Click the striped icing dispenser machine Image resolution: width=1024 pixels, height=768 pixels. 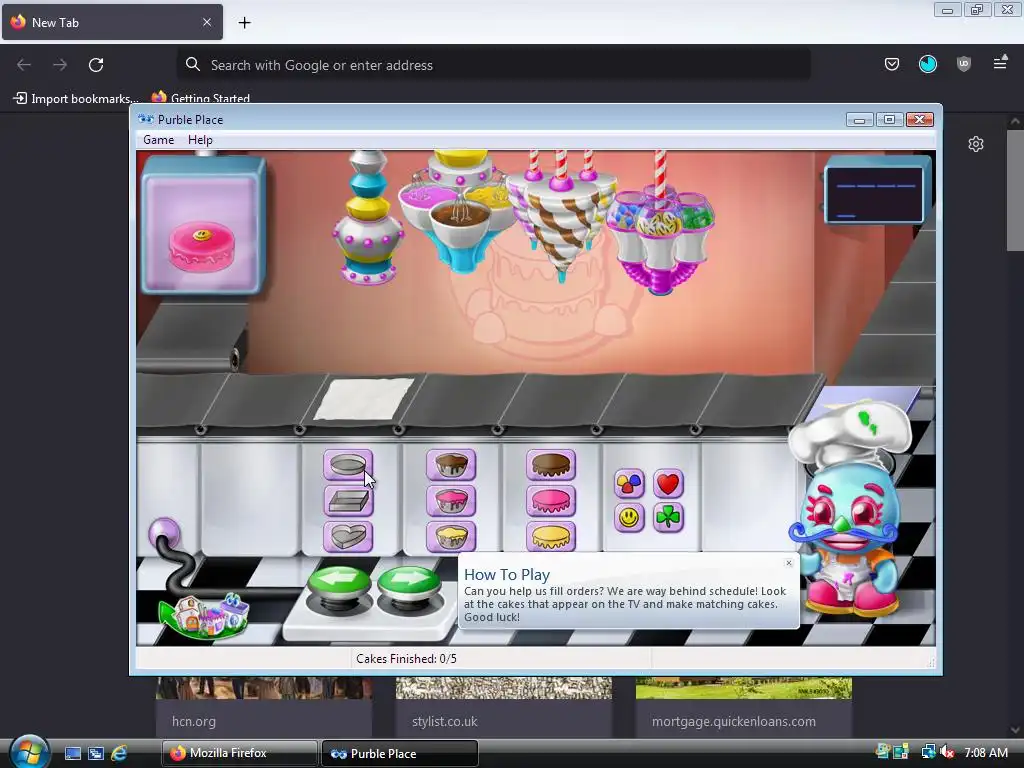(560, 216)
